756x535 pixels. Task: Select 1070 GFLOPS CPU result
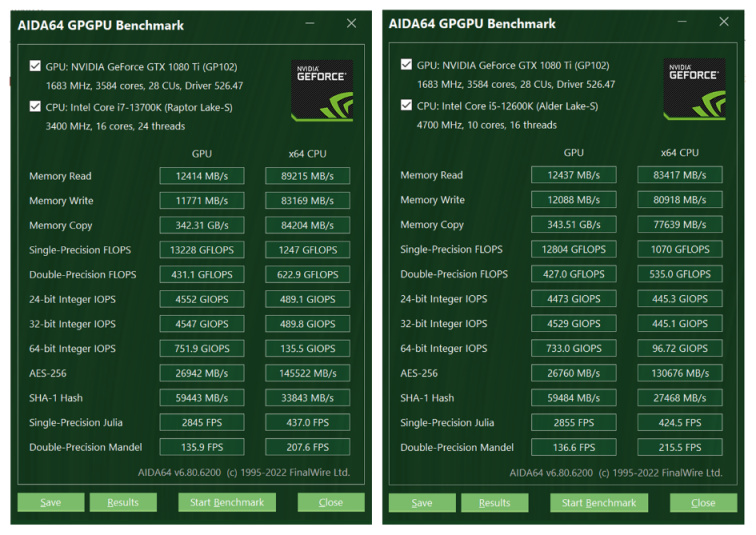click(680, 249)
